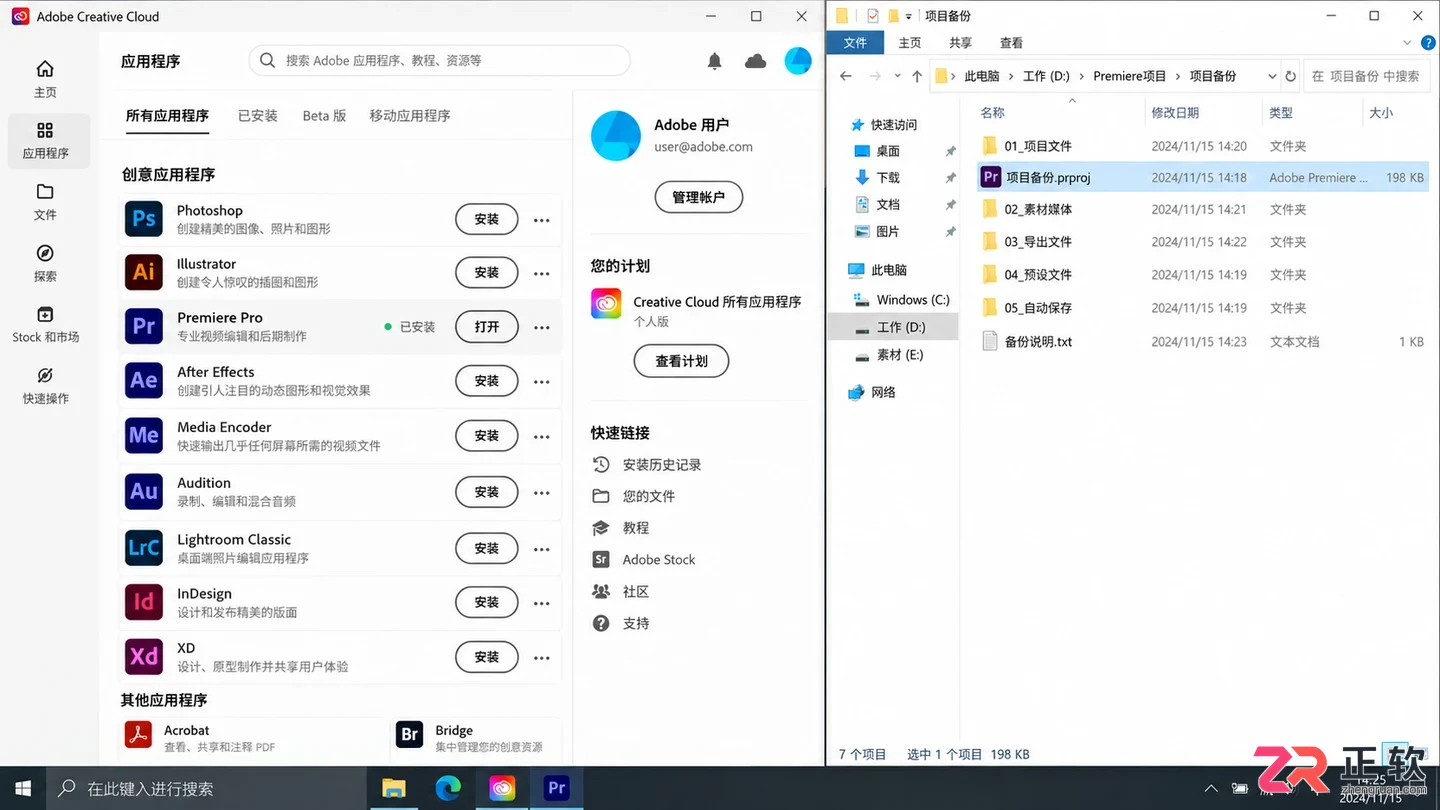Refresh the File Explorer folder view

pyautogui.click(x=1290, y=76)
